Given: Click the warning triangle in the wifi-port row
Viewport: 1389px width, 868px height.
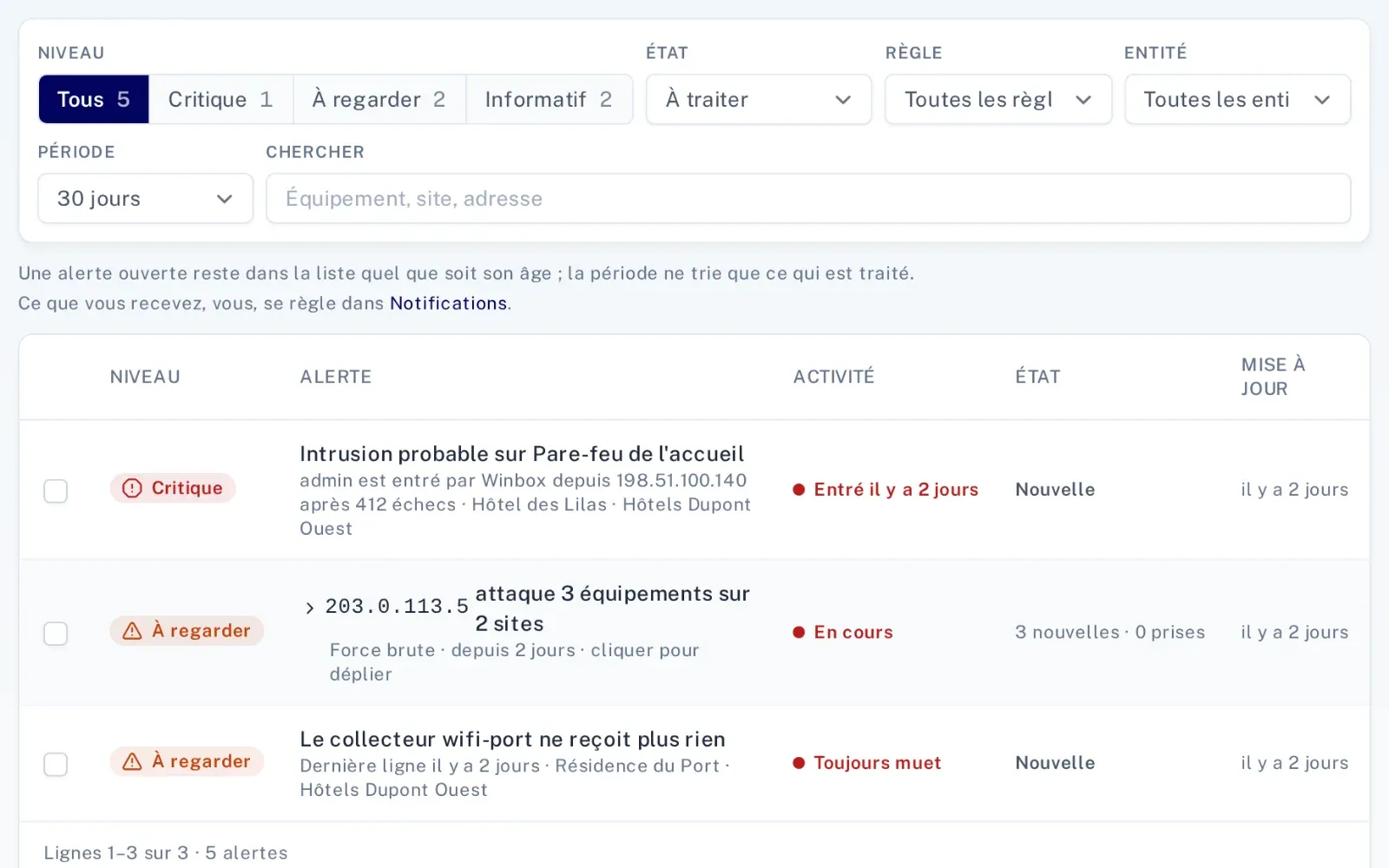Looking at the screenshot, I should (x=132, y=761).
